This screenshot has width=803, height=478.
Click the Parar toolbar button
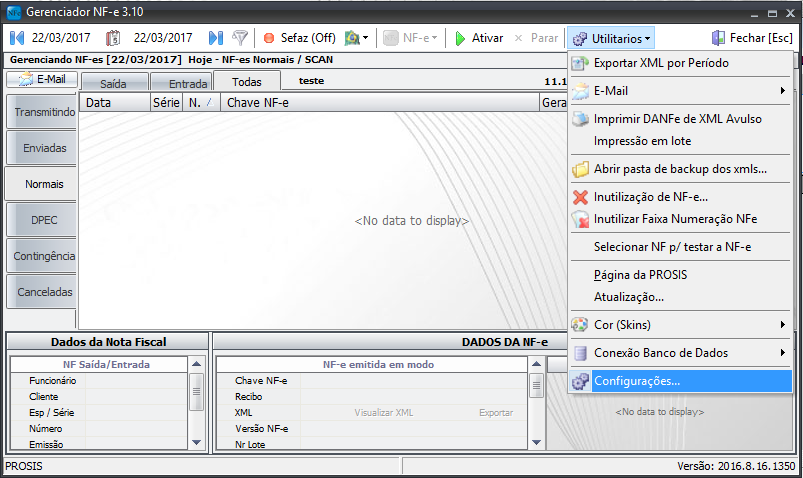coord(536,38)
